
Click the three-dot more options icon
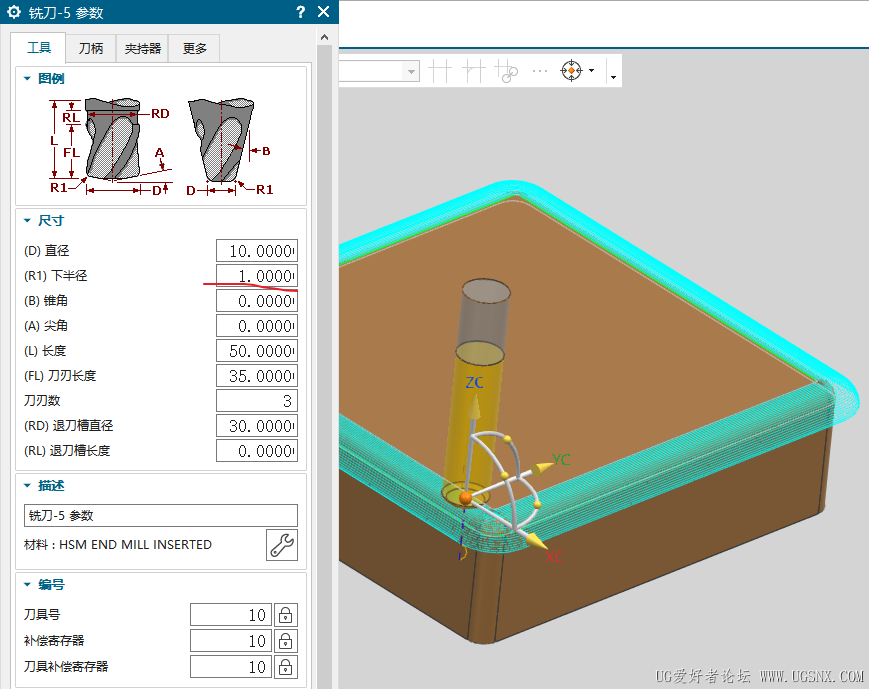point(539,71)
